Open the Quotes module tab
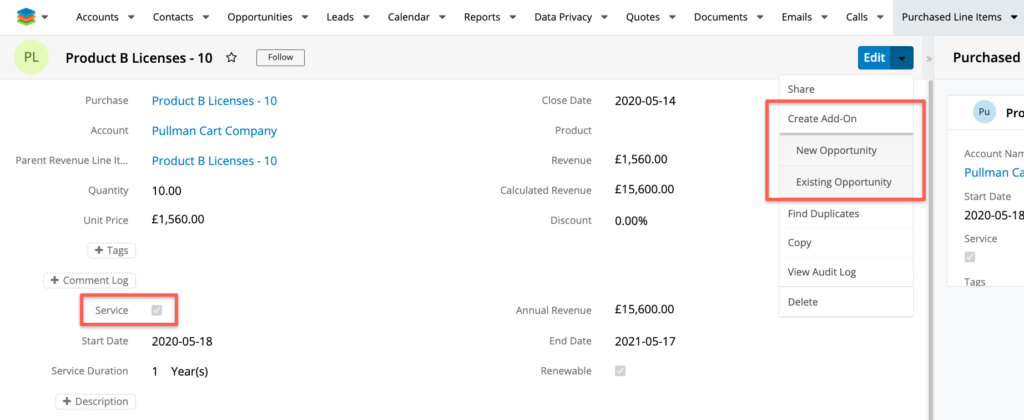 pyautogui.click(x=643, y=18)
